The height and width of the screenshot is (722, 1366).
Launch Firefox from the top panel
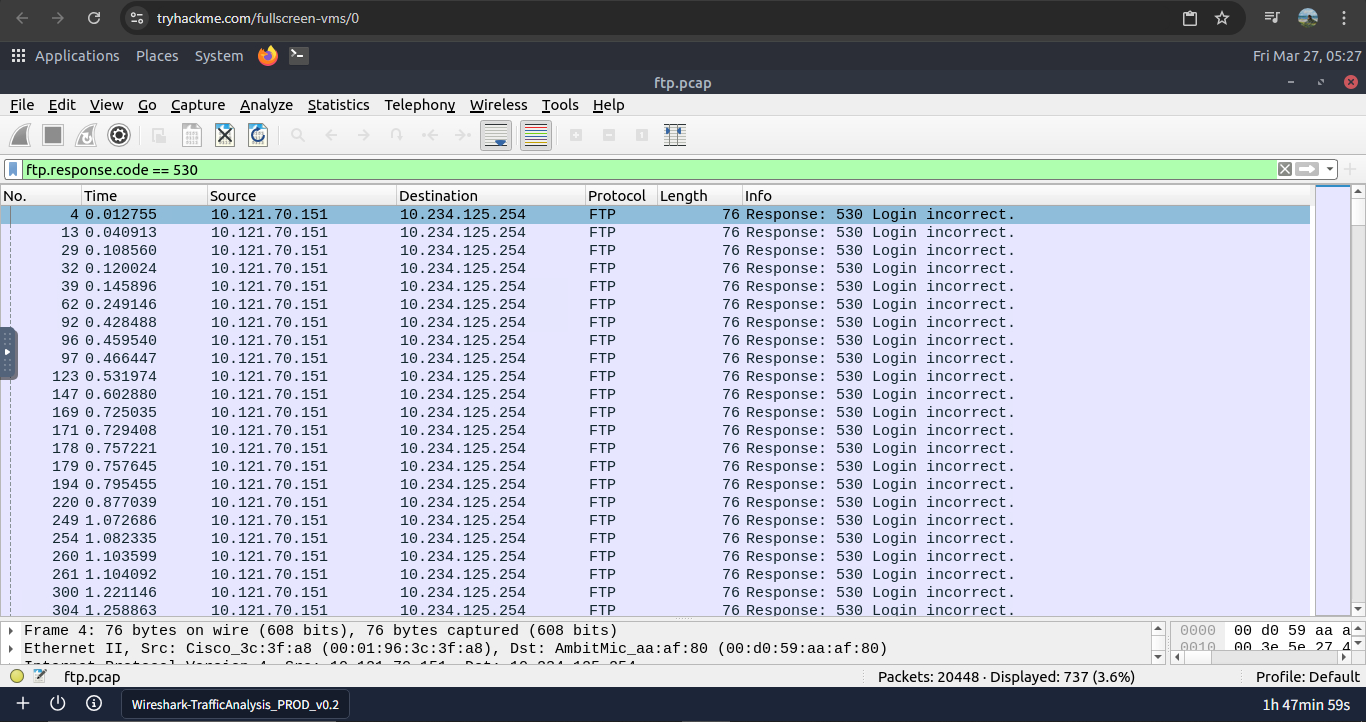267,56
